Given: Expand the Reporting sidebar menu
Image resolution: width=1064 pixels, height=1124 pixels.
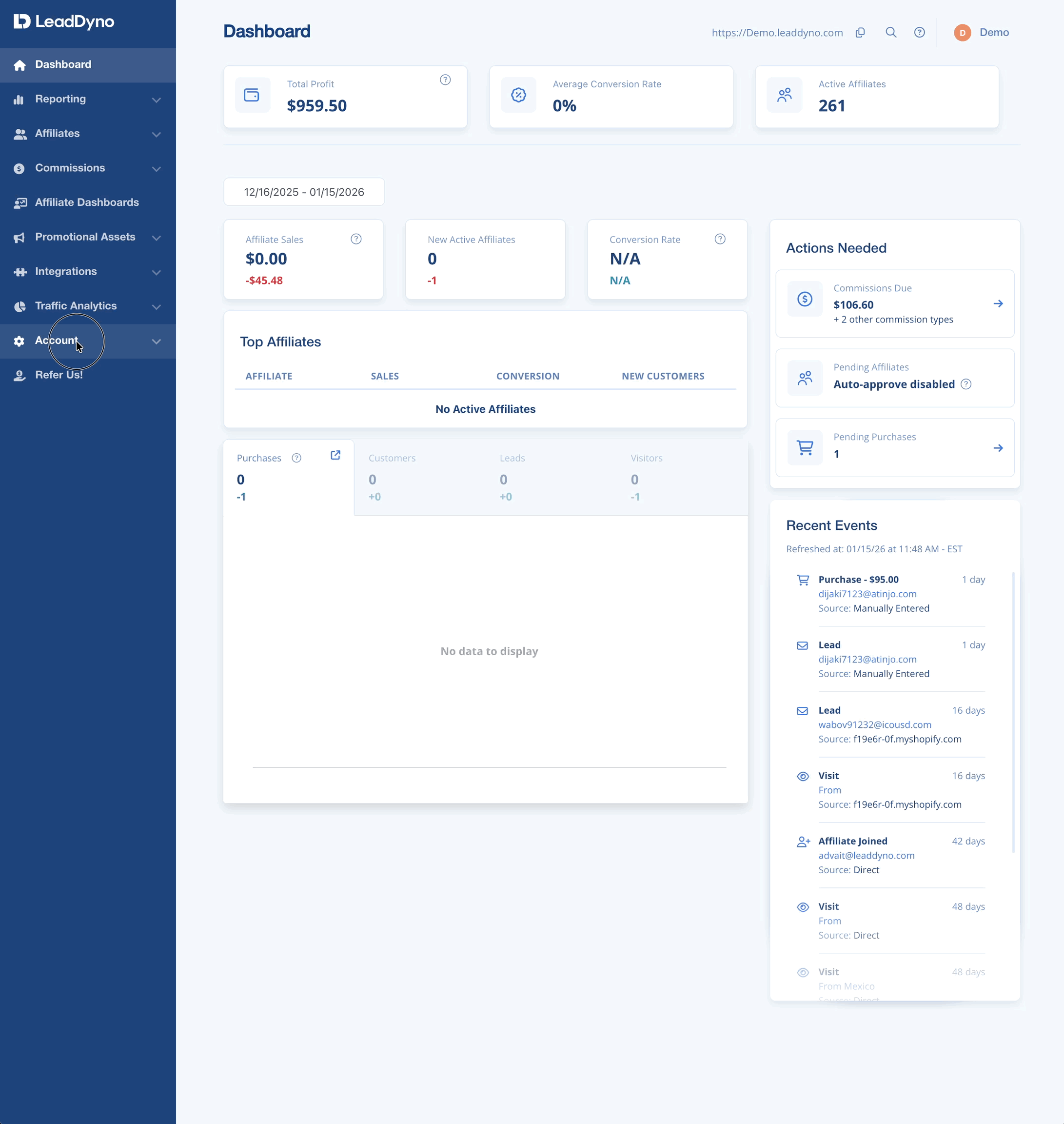Looking at the screenshot, I should click(88, 99).
